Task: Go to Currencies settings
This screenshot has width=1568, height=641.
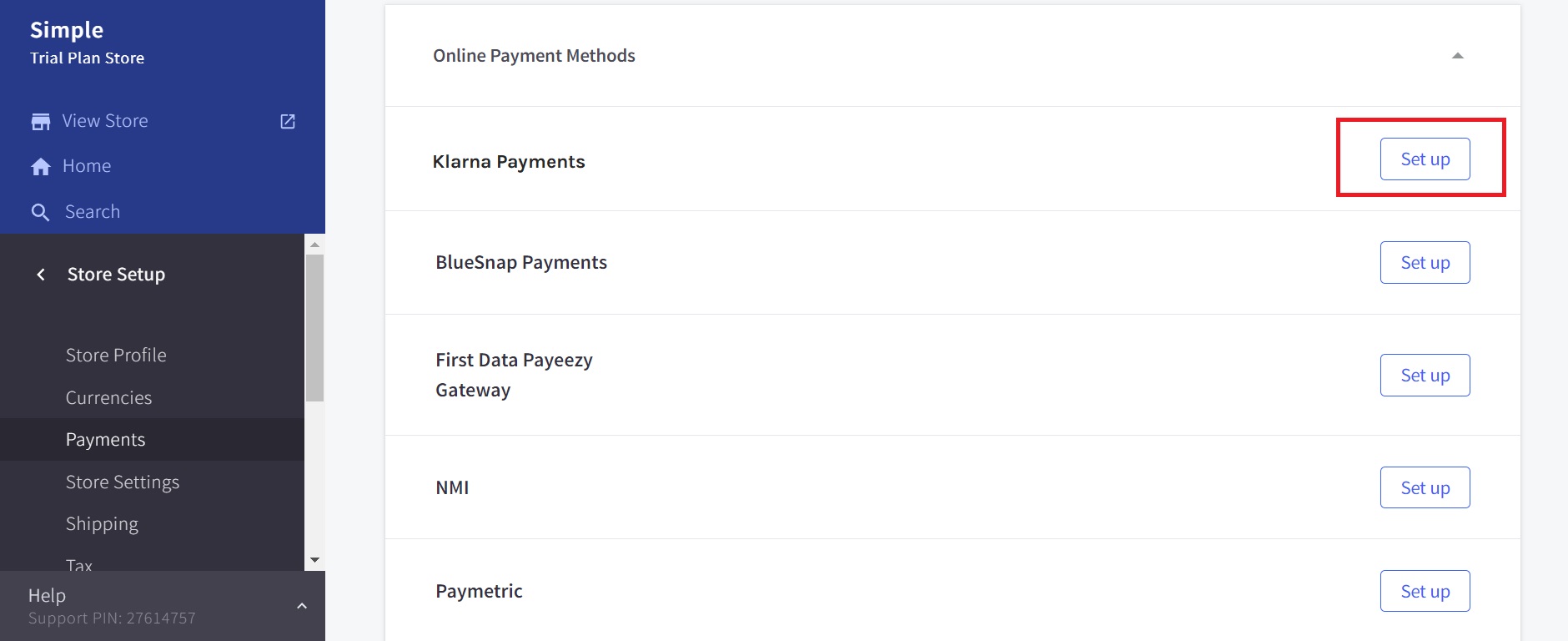Action: (109, 398)
